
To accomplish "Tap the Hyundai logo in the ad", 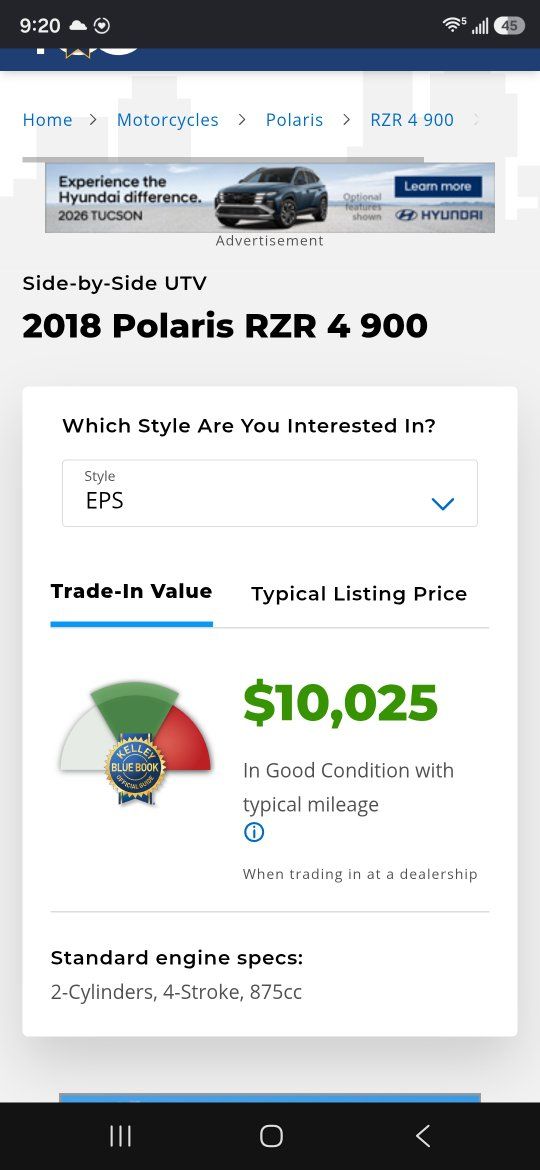I will [439, 215].
